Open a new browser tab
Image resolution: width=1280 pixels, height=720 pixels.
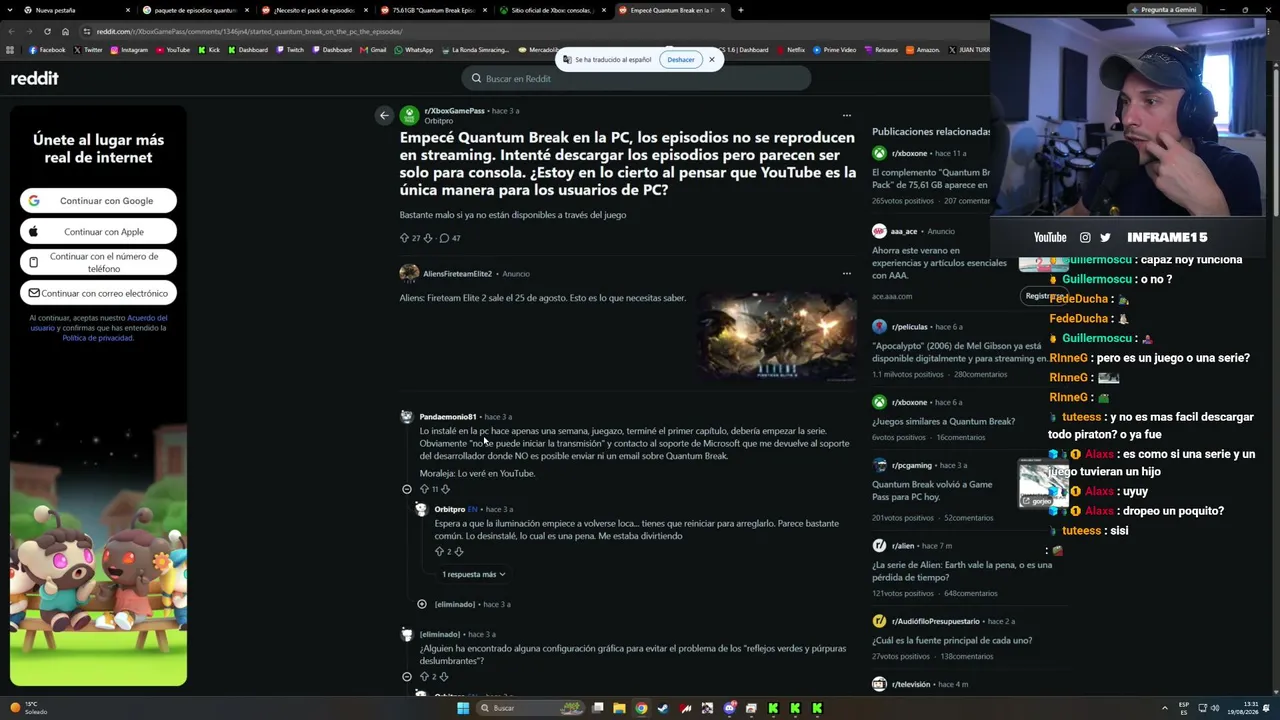[x=740, y=10]
